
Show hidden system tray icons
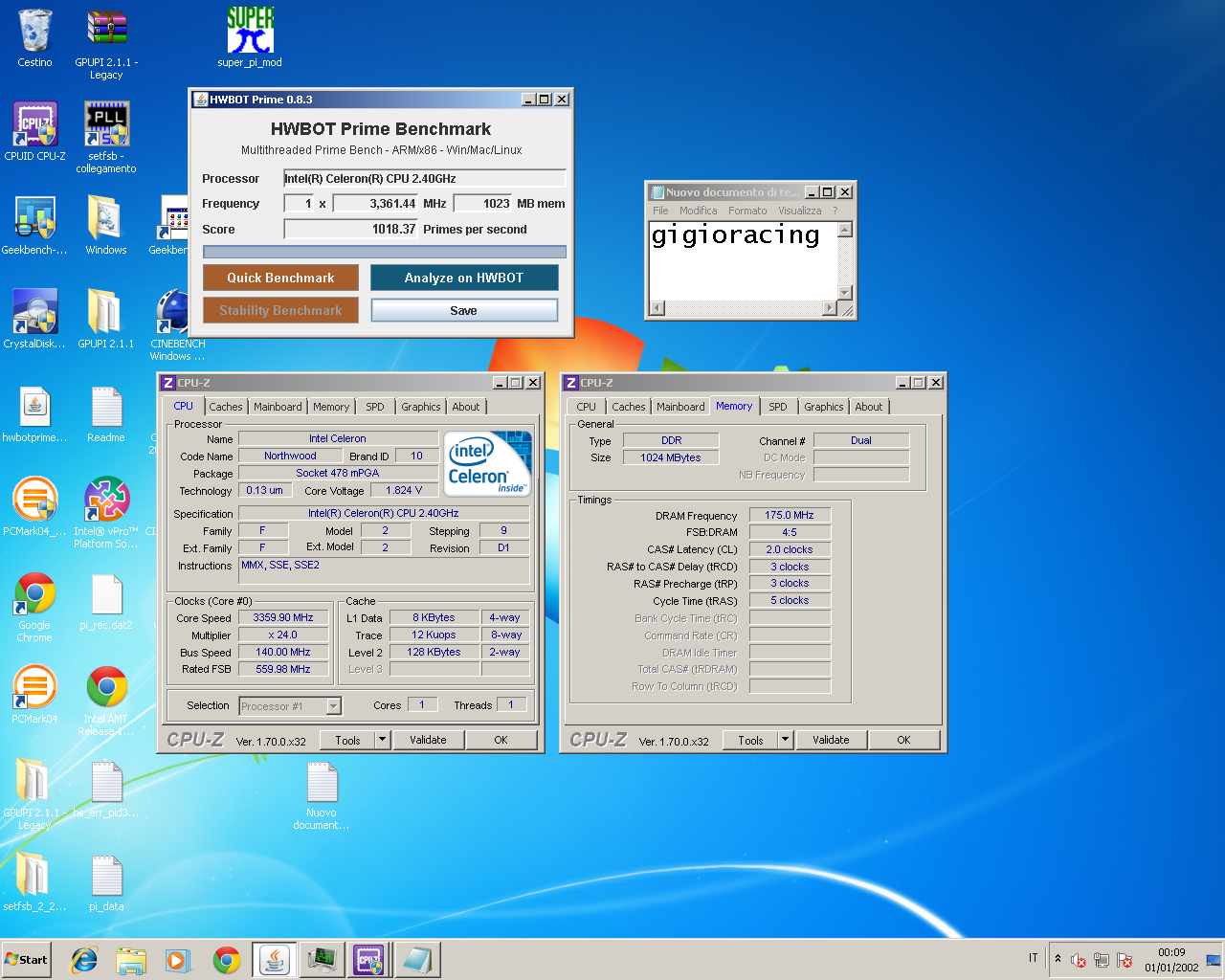coord(1058,959)
